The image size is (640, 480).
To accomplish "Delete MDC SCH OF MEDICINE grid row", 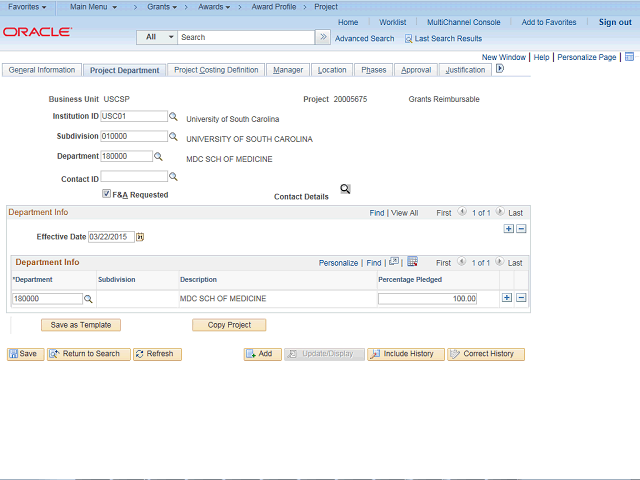I will 521,298.
